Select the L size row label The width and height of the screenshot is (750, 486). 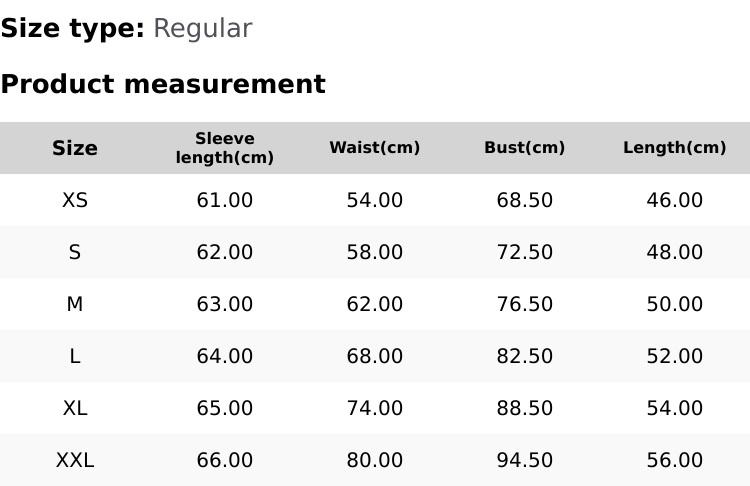click(x=75, y=356)
